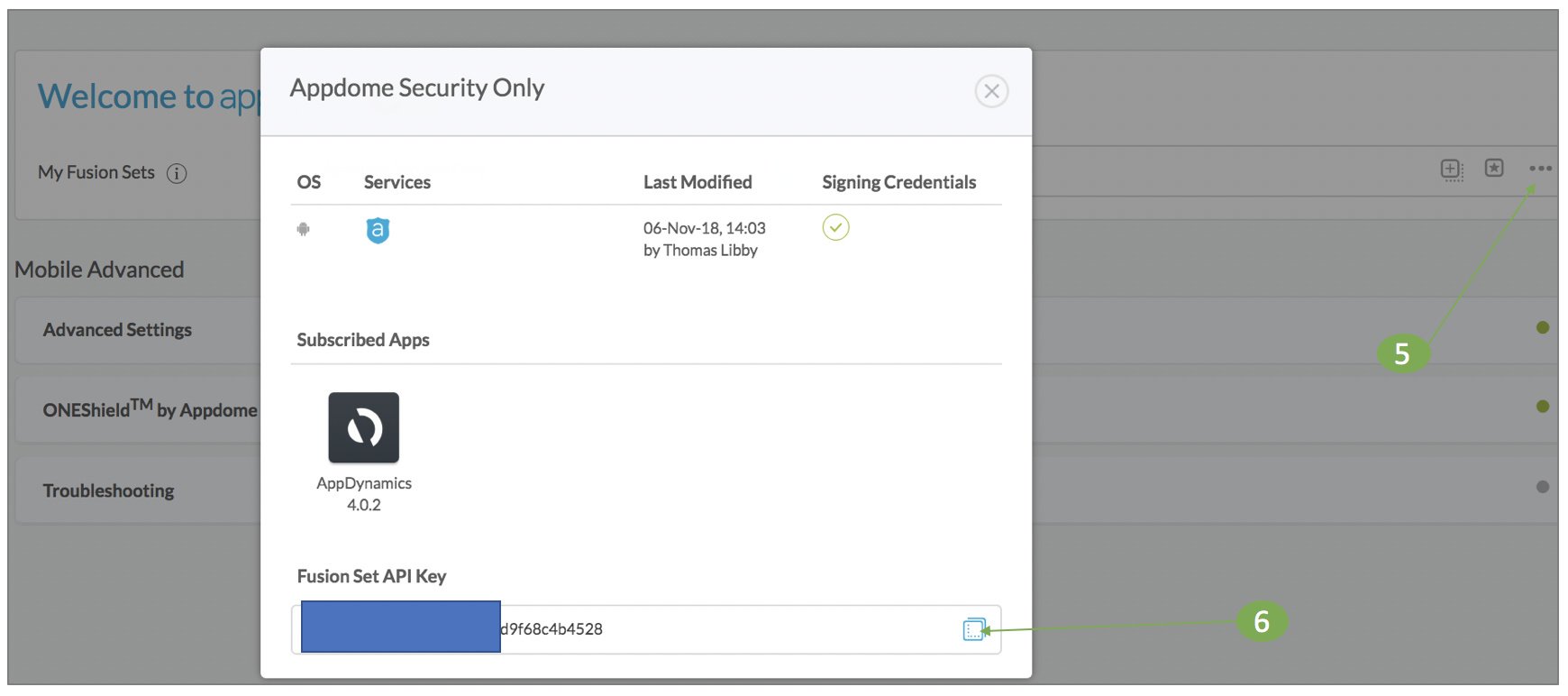1568x696 pixels.
Task: Expand the Advanced Settings section
Action: click(x=117, y=330)
